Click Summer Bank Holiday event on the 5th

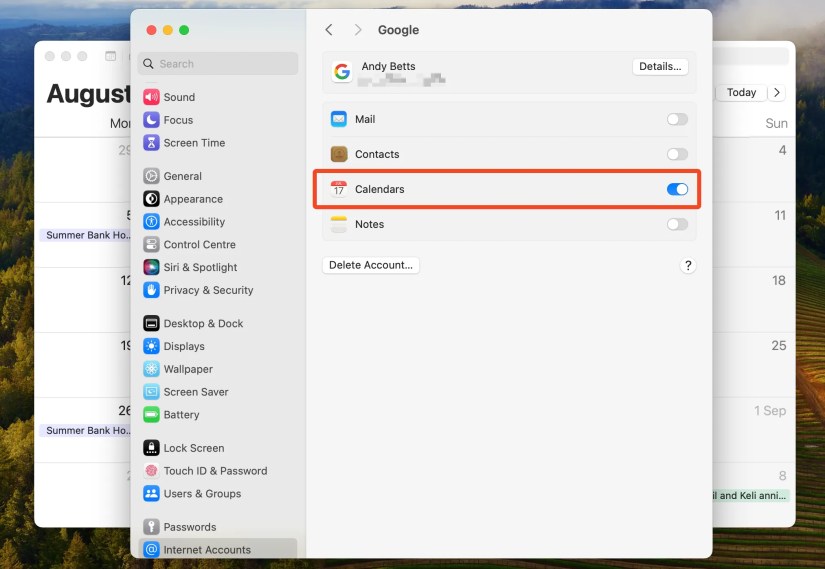(85, 235)
